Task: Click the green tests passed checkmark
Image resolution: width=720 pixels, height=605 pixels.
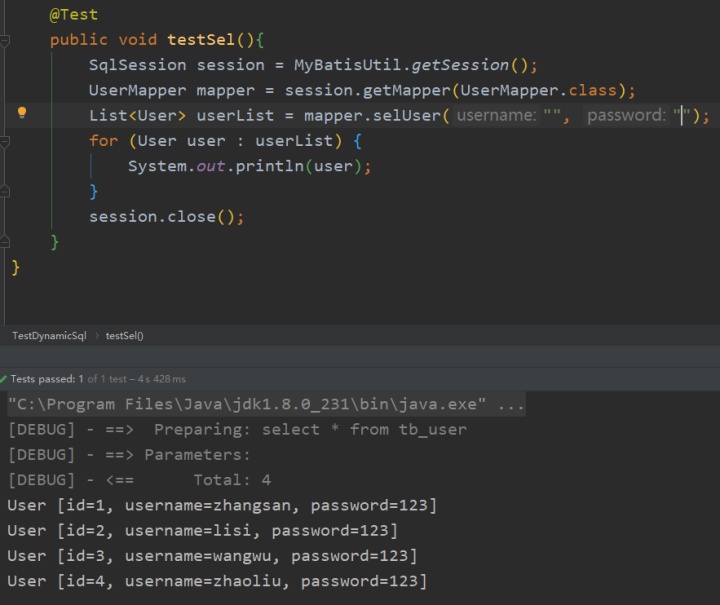Action: point(4,379)
